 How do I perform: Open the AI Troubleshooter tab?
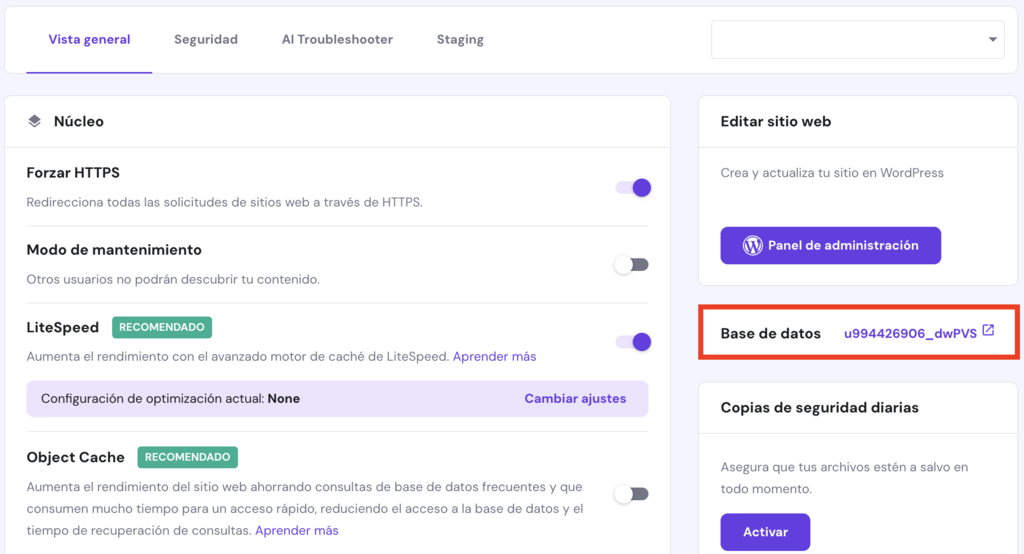coord(337,40)
